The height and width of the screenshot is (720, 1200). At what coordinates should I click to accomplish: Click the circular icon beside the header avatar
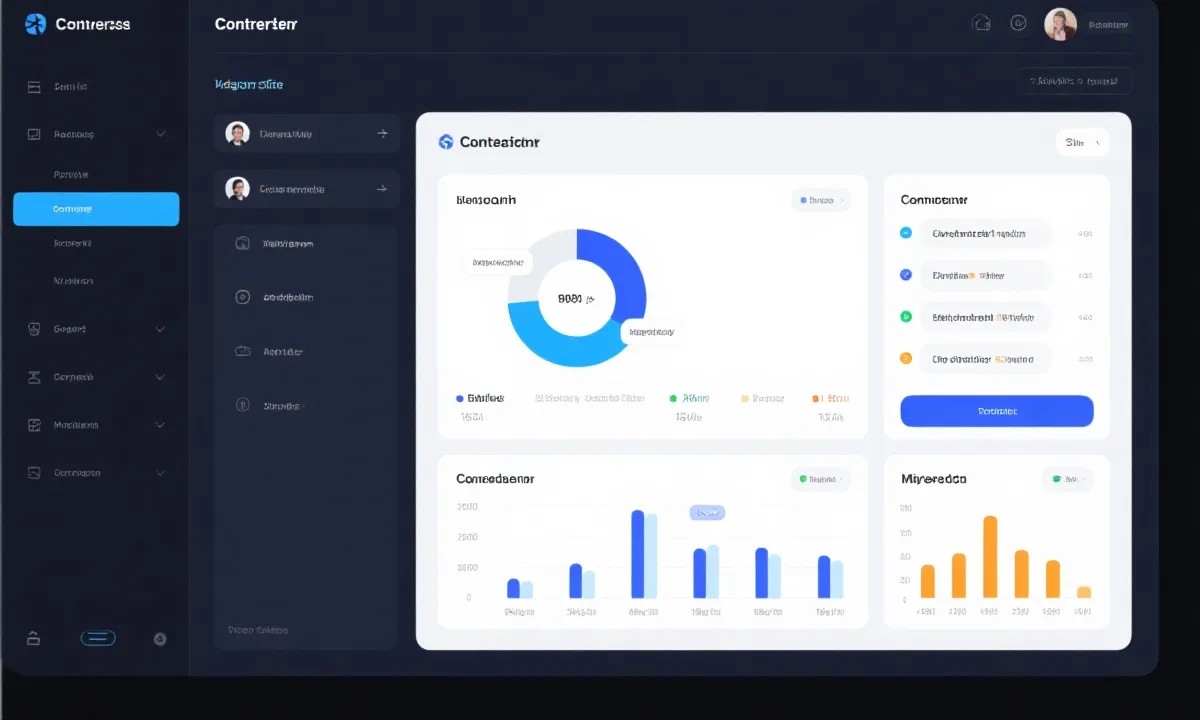pyautogui.click(x=1018, y=23)
